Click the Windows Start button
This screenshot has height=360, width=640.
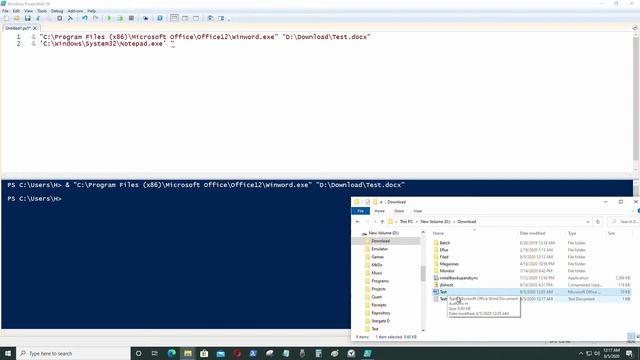(x=8, y=353)
